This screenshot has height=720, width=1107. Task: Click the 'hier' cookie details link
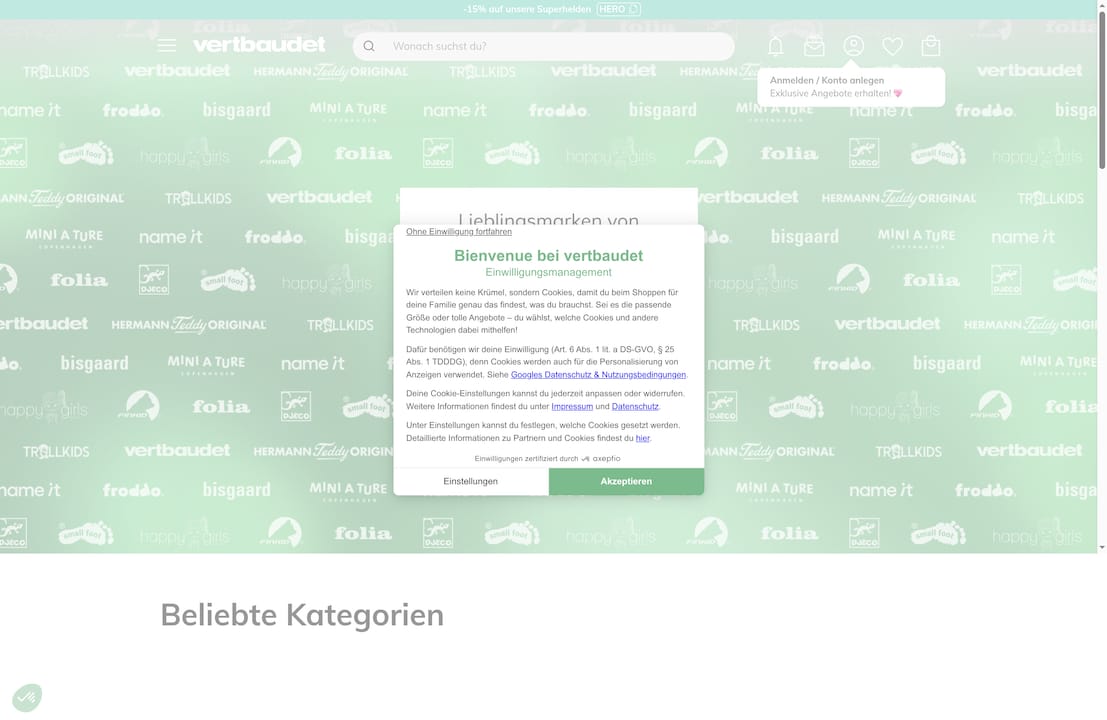point(642,438)
